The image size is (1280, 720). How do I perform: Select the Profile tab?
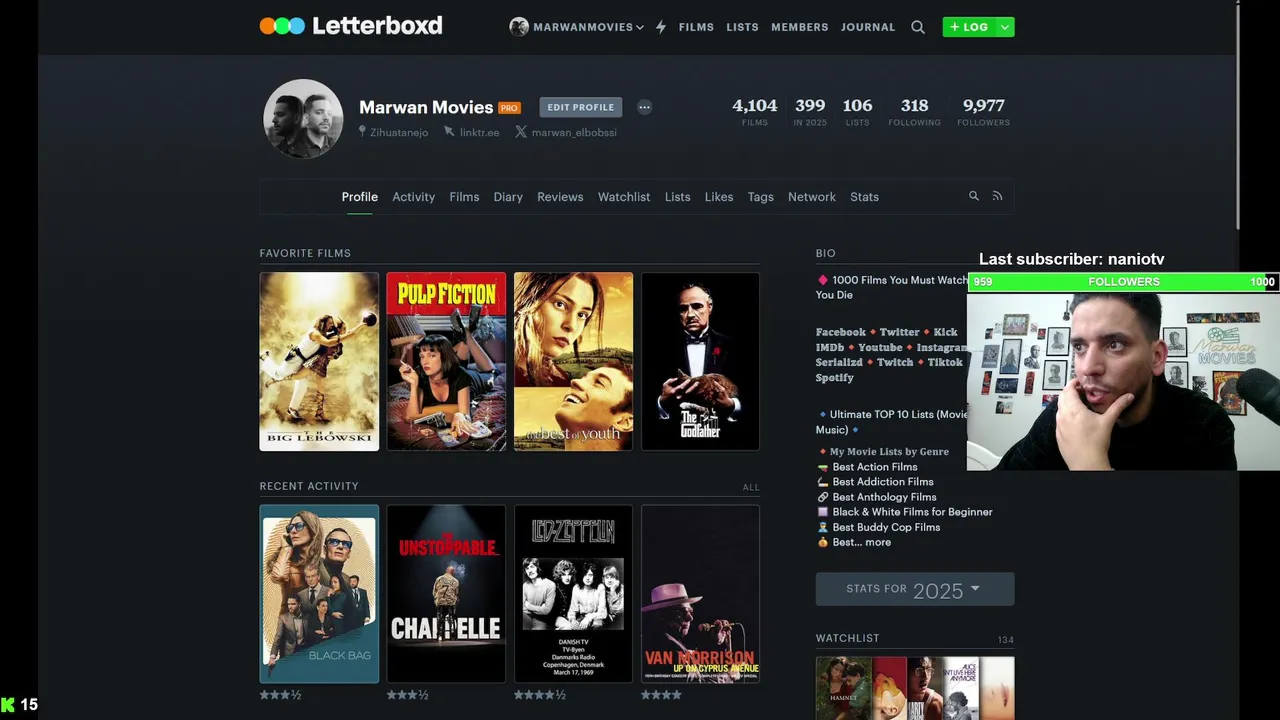[x=360, y=197]
